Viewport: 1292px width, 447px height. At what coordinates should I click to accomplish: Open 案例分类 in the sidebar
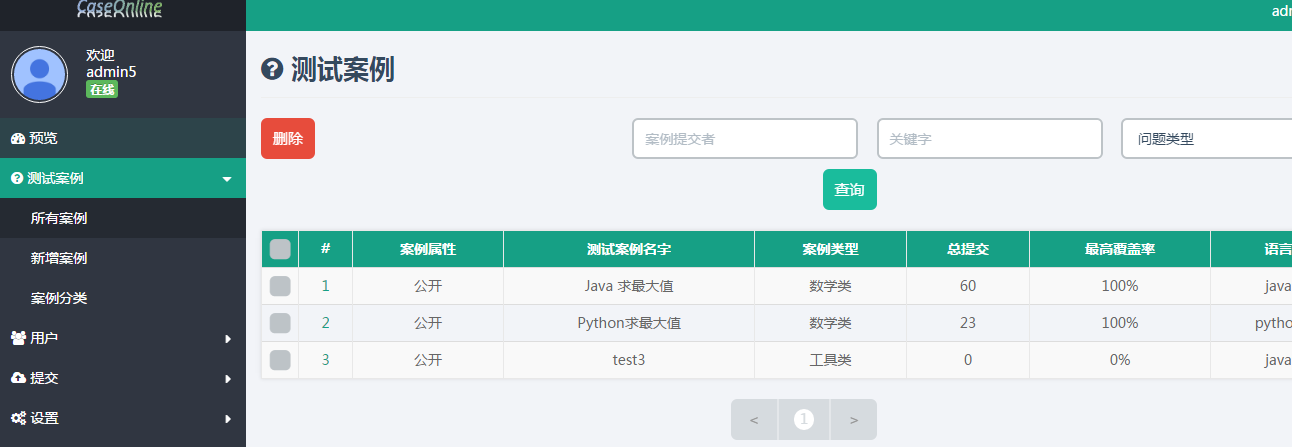pos(59,298)
